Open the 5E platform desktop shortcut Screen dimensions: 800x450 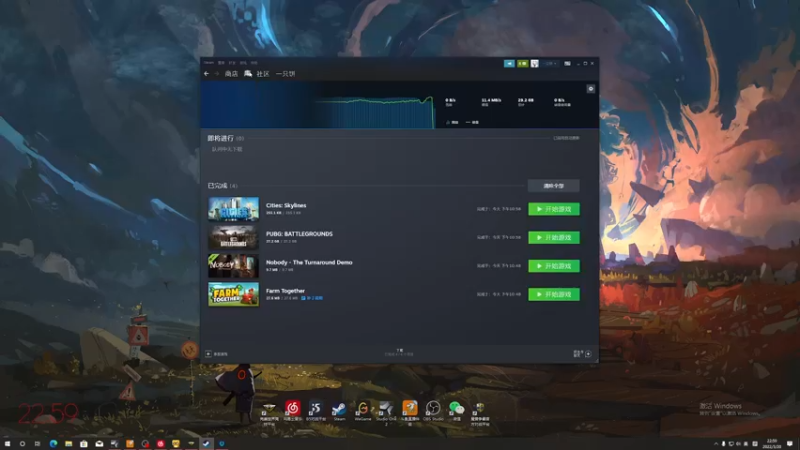316,411
